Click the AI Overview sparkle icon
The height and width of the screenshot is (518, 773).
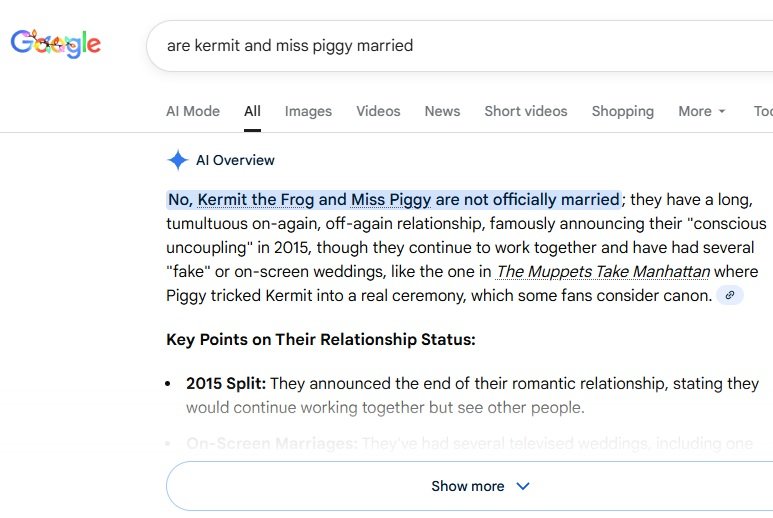178,160
